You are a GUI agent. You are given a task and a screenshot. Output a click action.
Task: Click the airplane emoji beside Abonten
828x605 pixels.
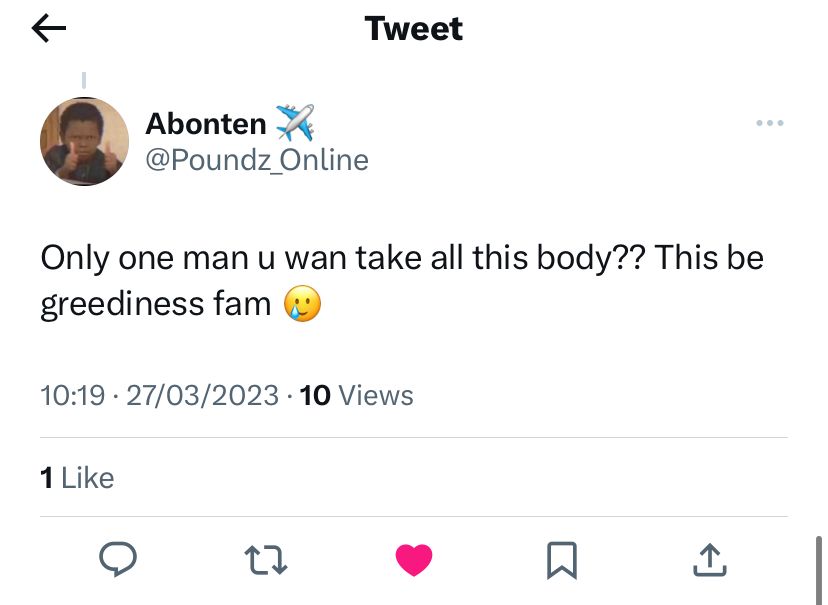295,122
